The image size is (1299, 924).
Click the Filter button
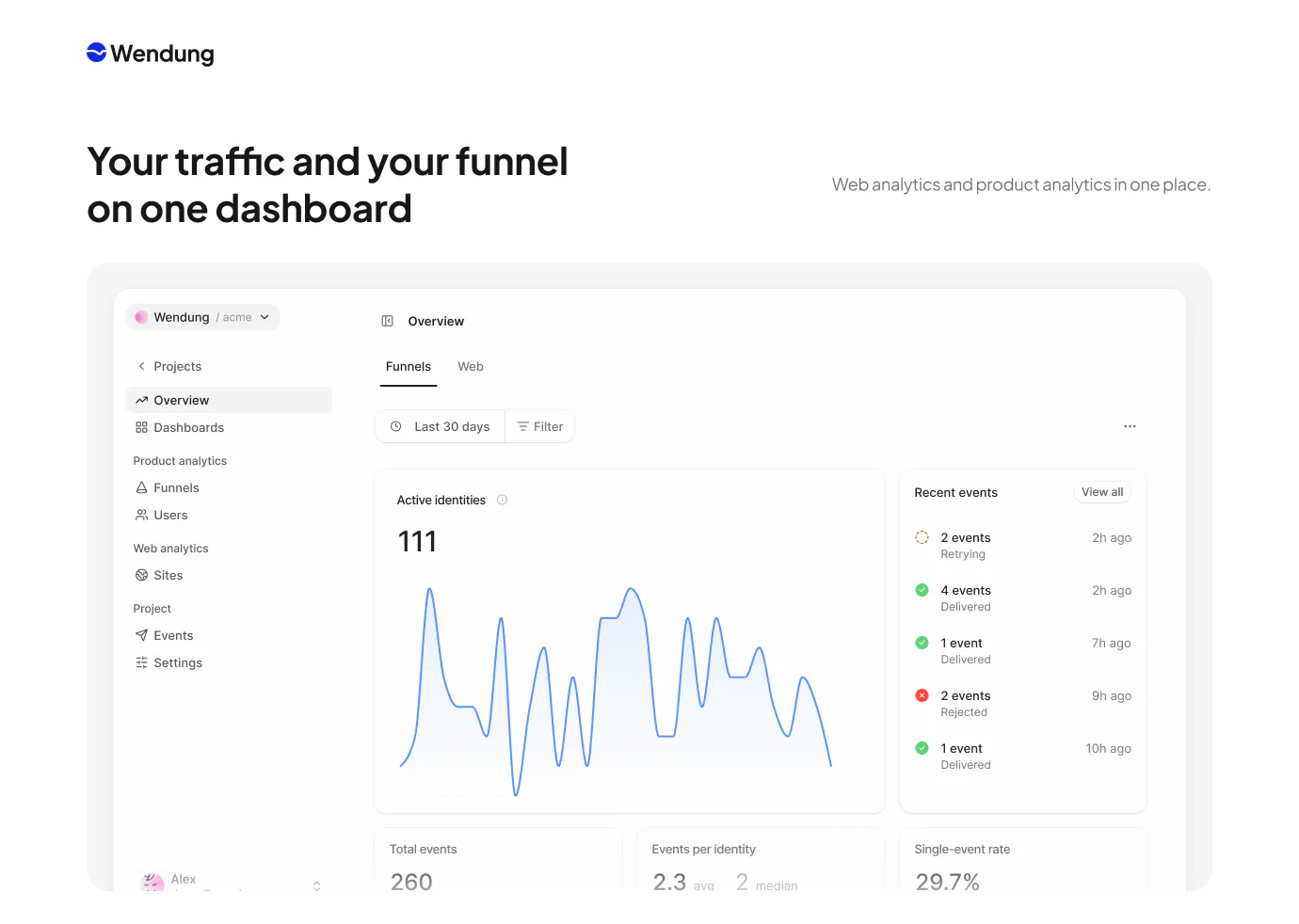point(540,426)
